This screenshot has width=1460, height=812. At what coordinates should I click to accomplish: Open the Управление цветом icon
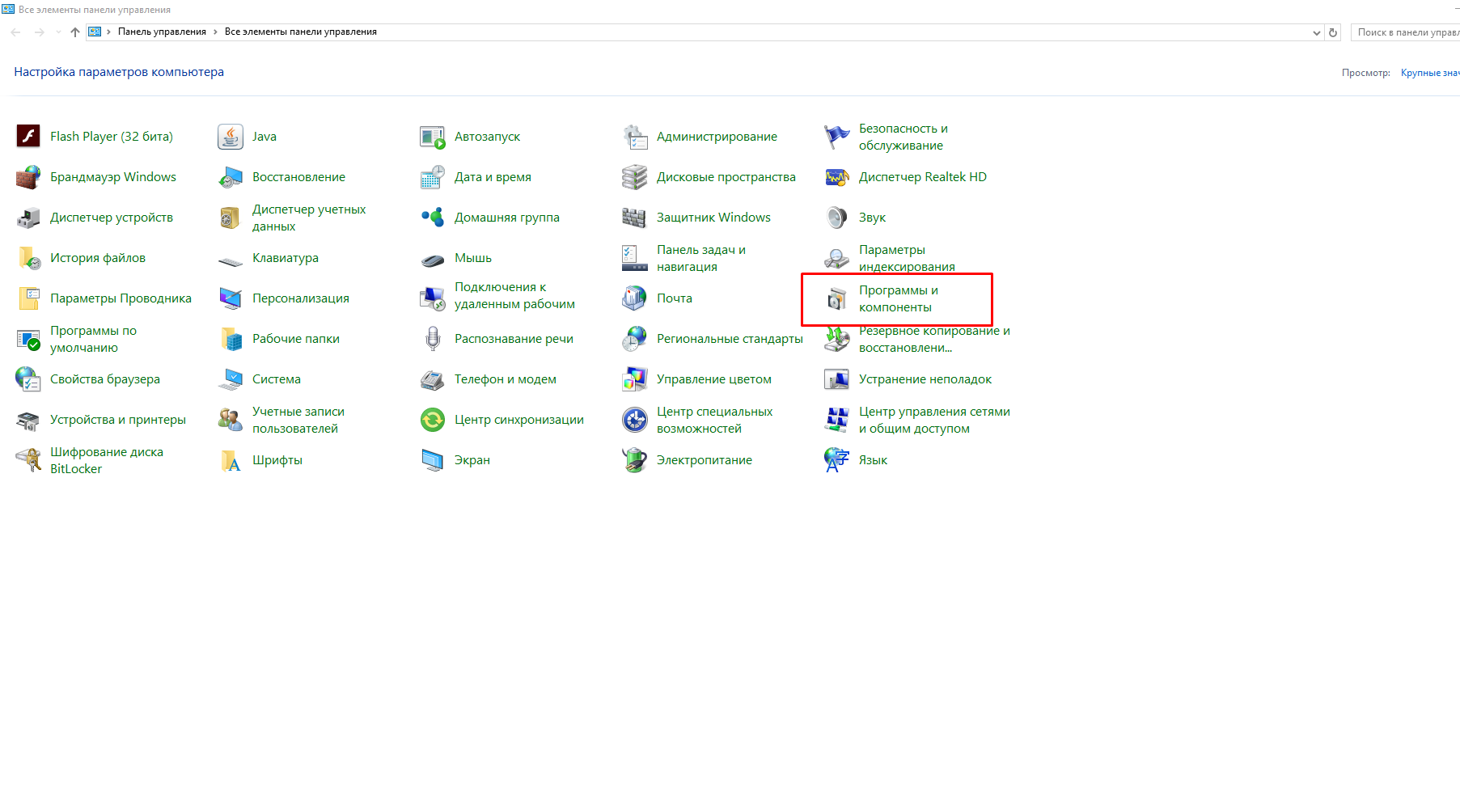[x=635, y=379]
